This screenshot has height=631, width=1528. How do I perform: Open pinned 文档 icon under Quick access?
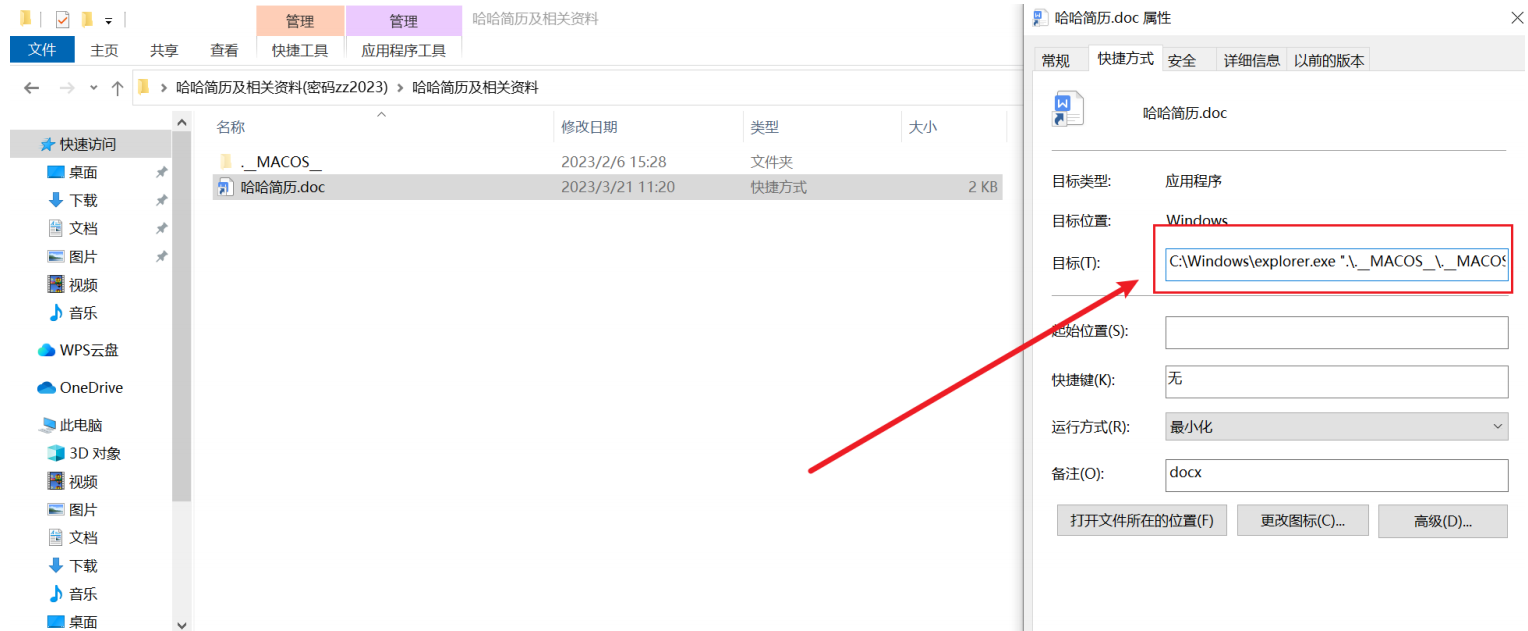pos(56,228)
